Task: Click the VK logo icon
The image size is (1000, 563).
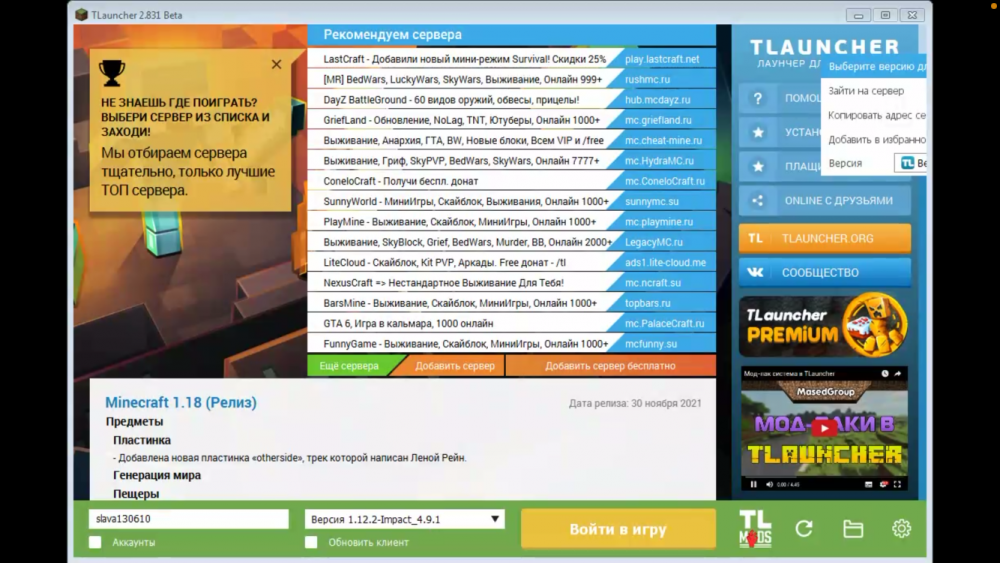Action: pos(755,272)
